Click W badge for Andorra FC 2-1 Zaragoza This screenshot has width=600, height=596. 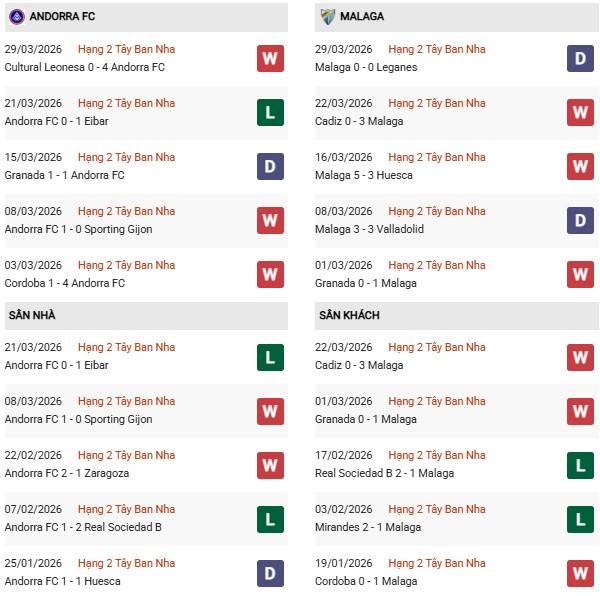270,464
